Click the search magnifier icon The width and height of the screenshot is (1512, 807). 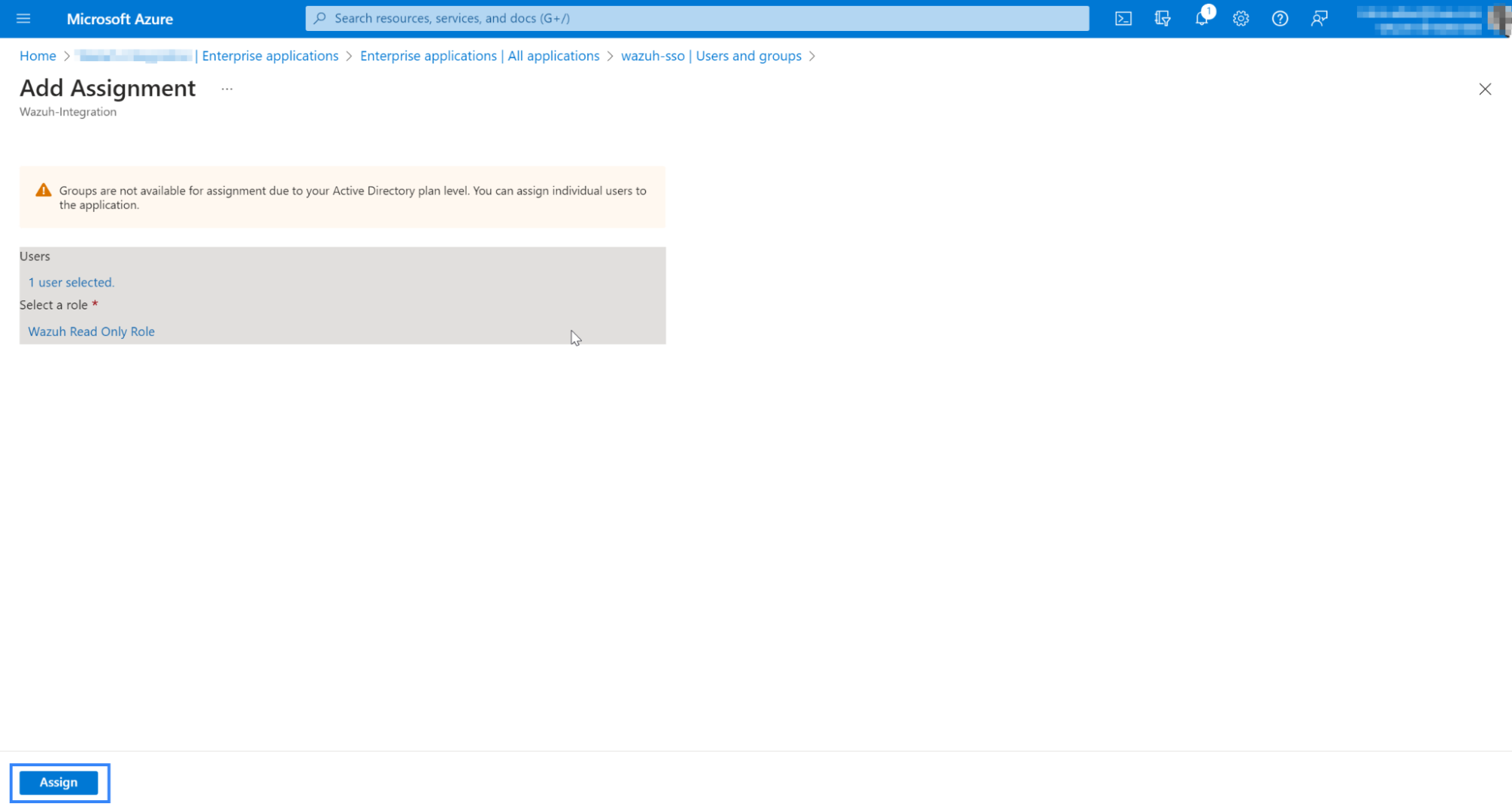(320, 18)
